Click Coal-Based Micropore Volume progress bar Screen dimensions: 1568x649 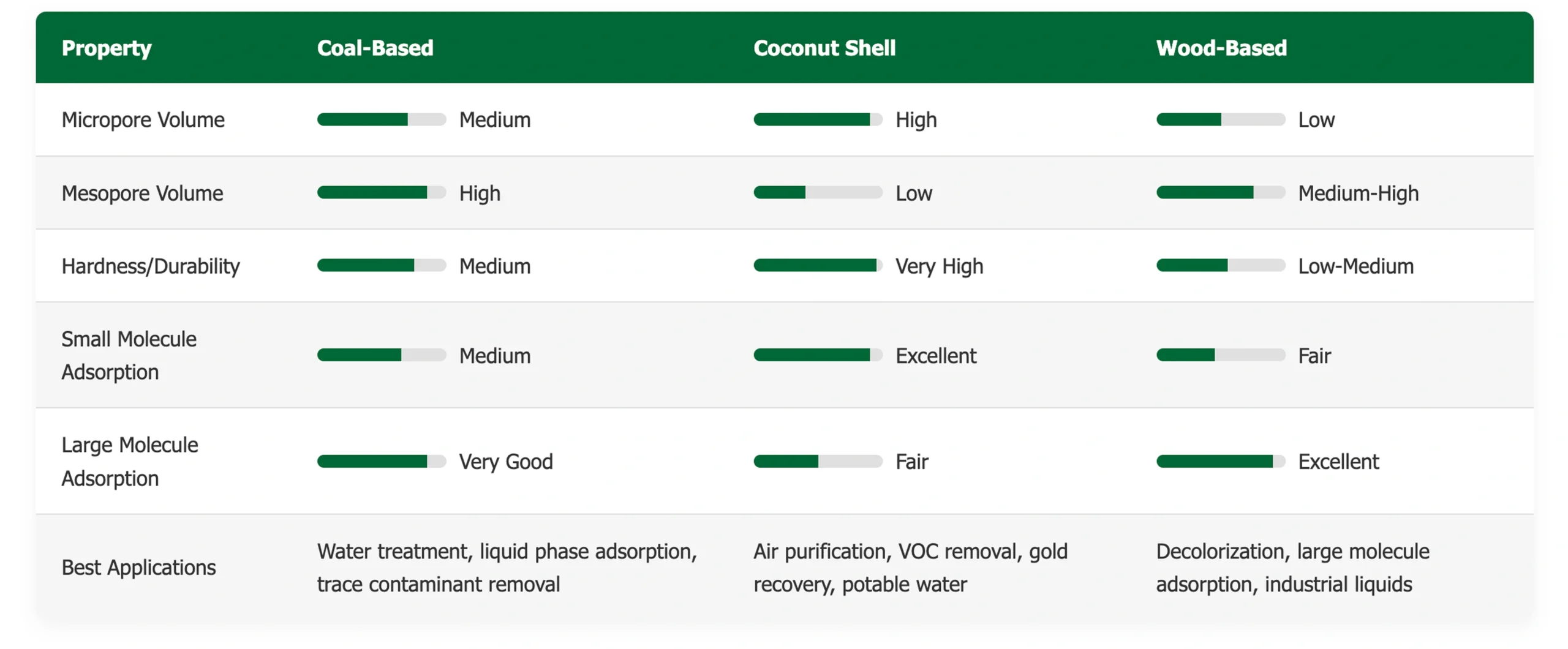tap(381, 119)
